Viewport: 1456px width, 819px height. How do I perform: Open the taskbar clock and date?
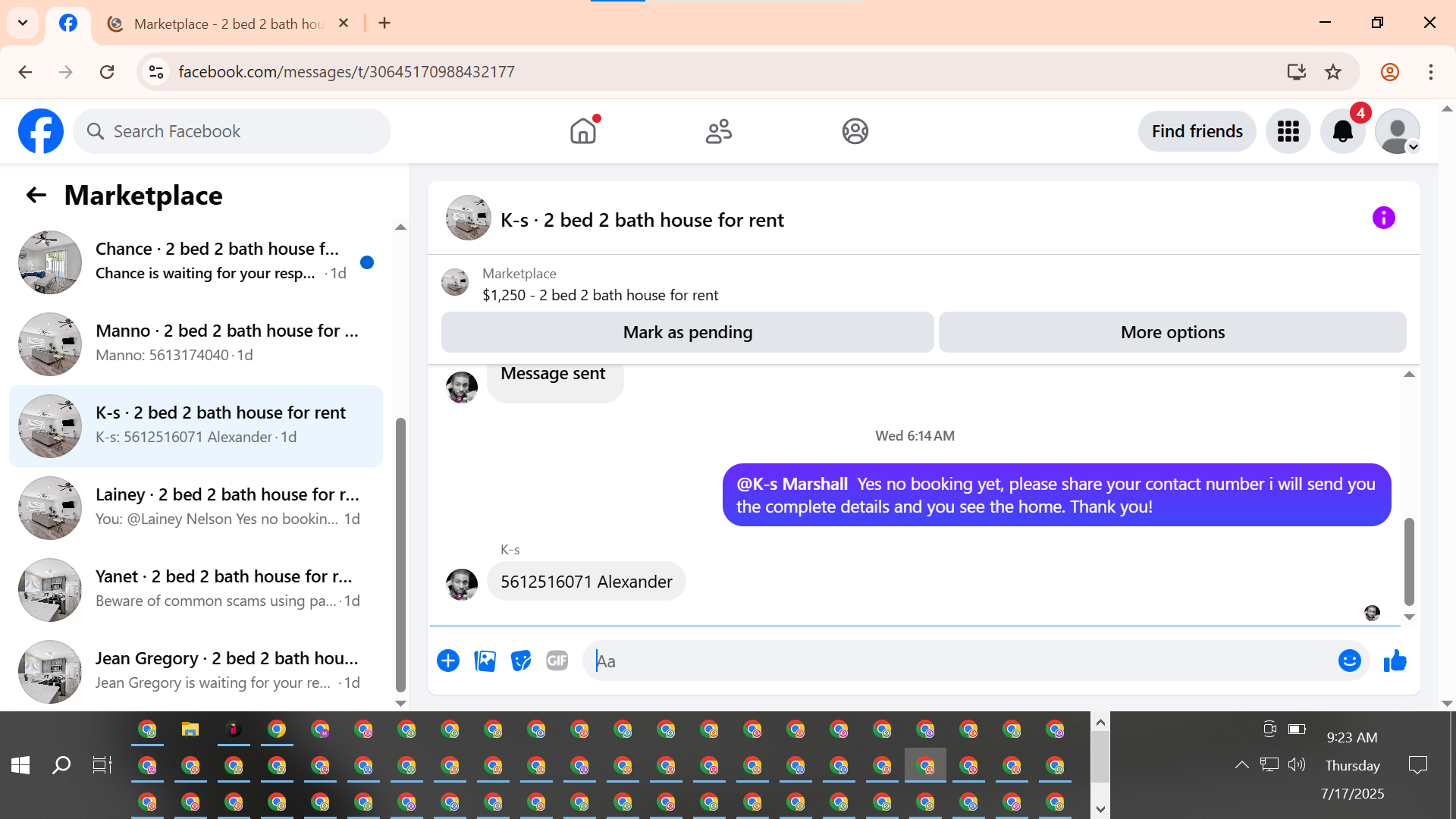click(x=1353, y=765)
